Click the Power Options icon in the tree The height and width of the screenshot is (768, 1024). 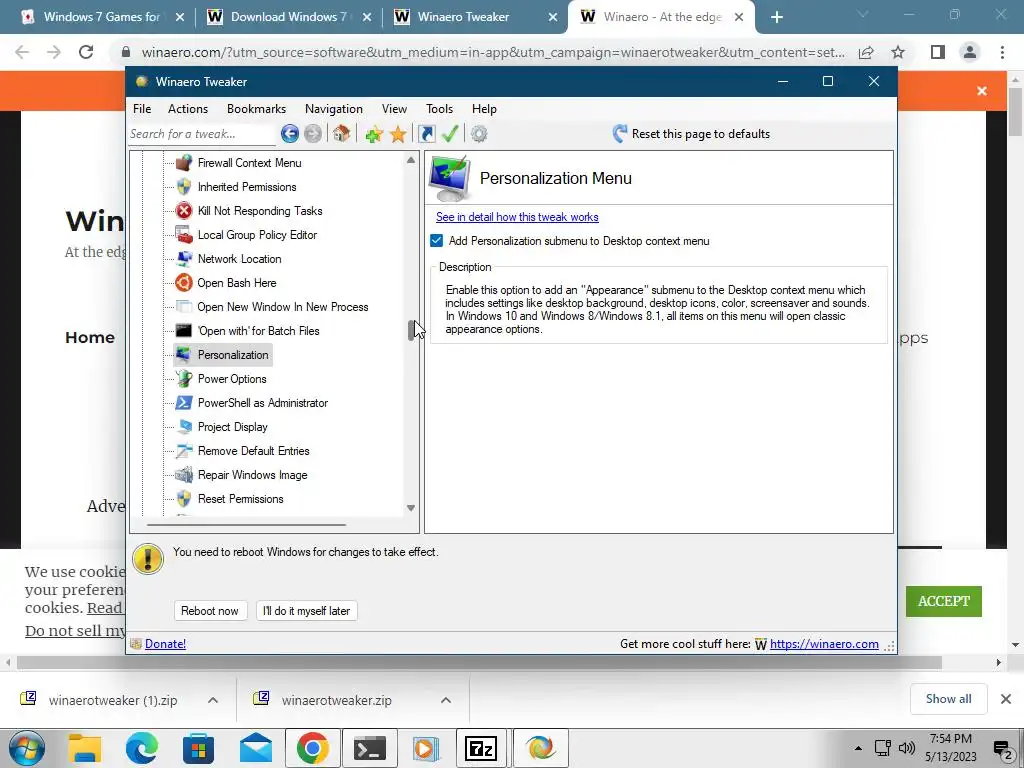pos(184,379)
